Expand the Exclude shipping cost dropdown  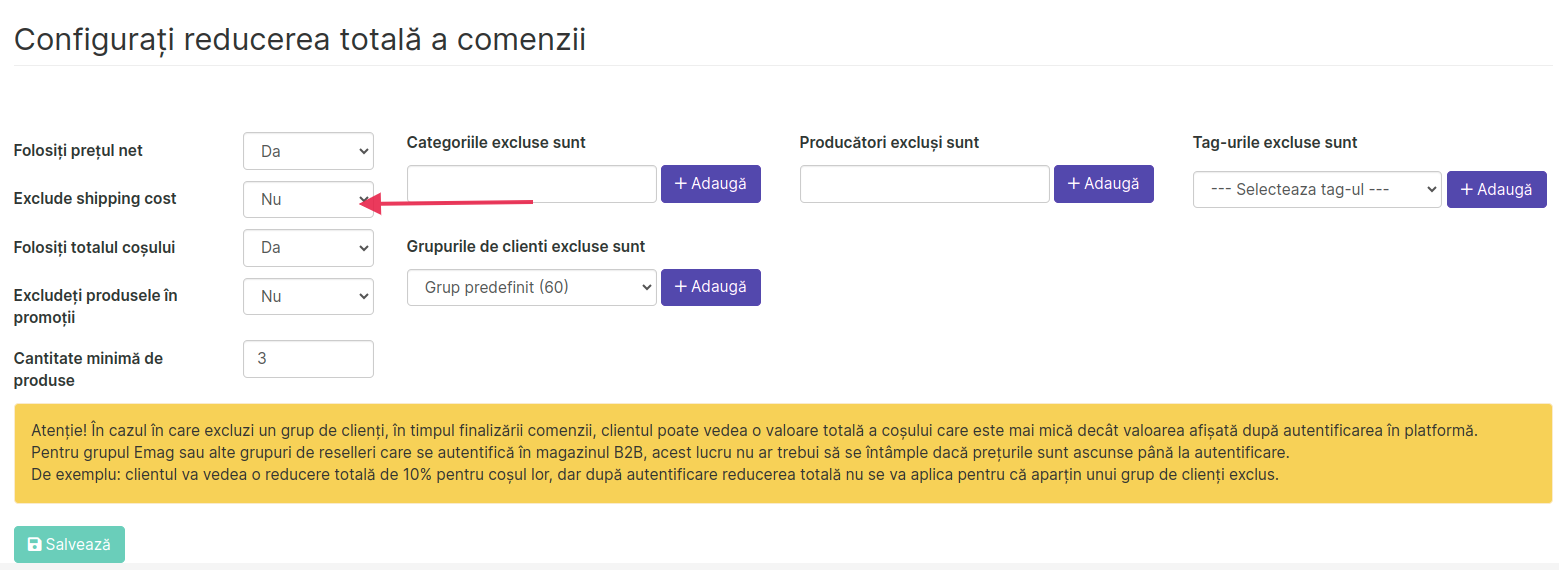coord(308,199)
